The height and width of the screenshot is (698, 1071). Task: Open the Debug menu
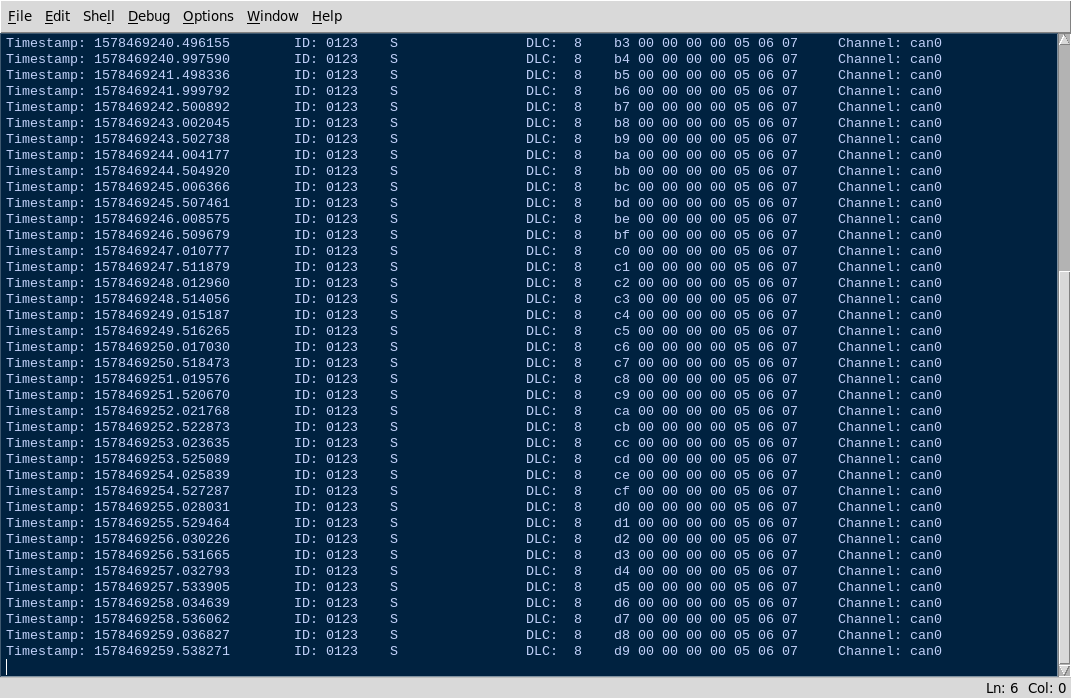click(x=148, y=16)
